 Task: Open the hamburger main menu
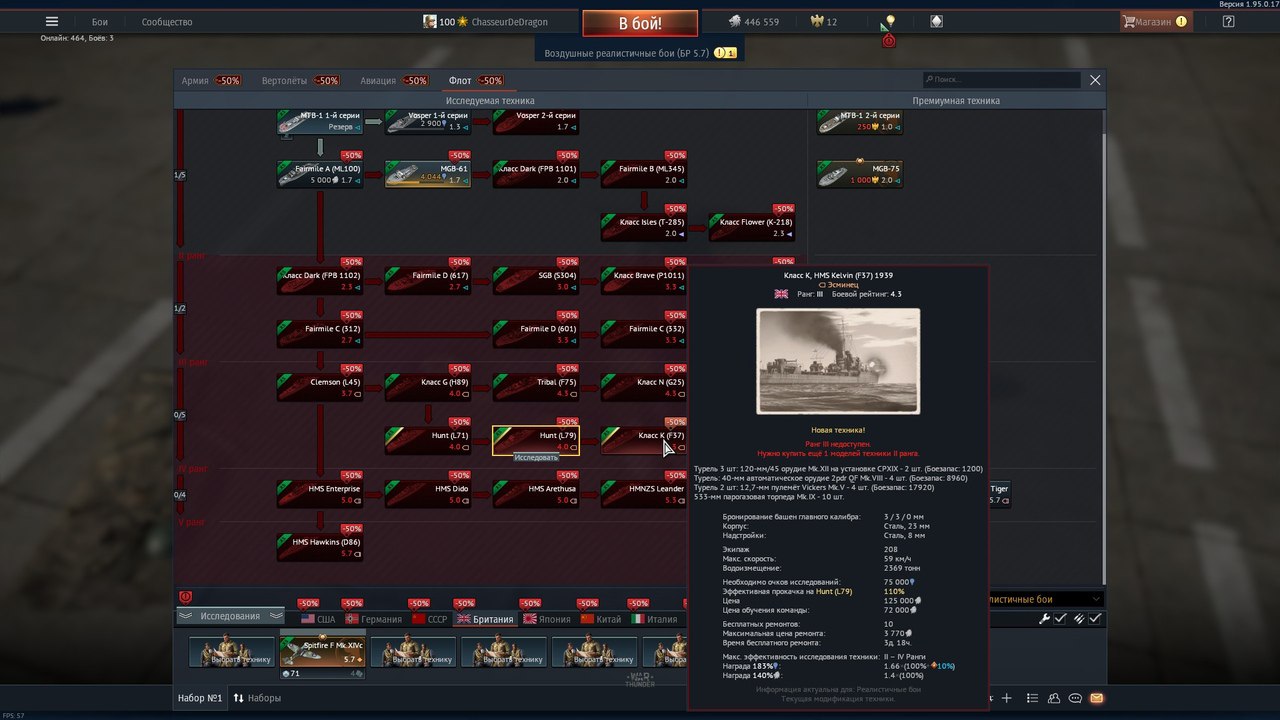pyautogui.click(x=52, y=21)
